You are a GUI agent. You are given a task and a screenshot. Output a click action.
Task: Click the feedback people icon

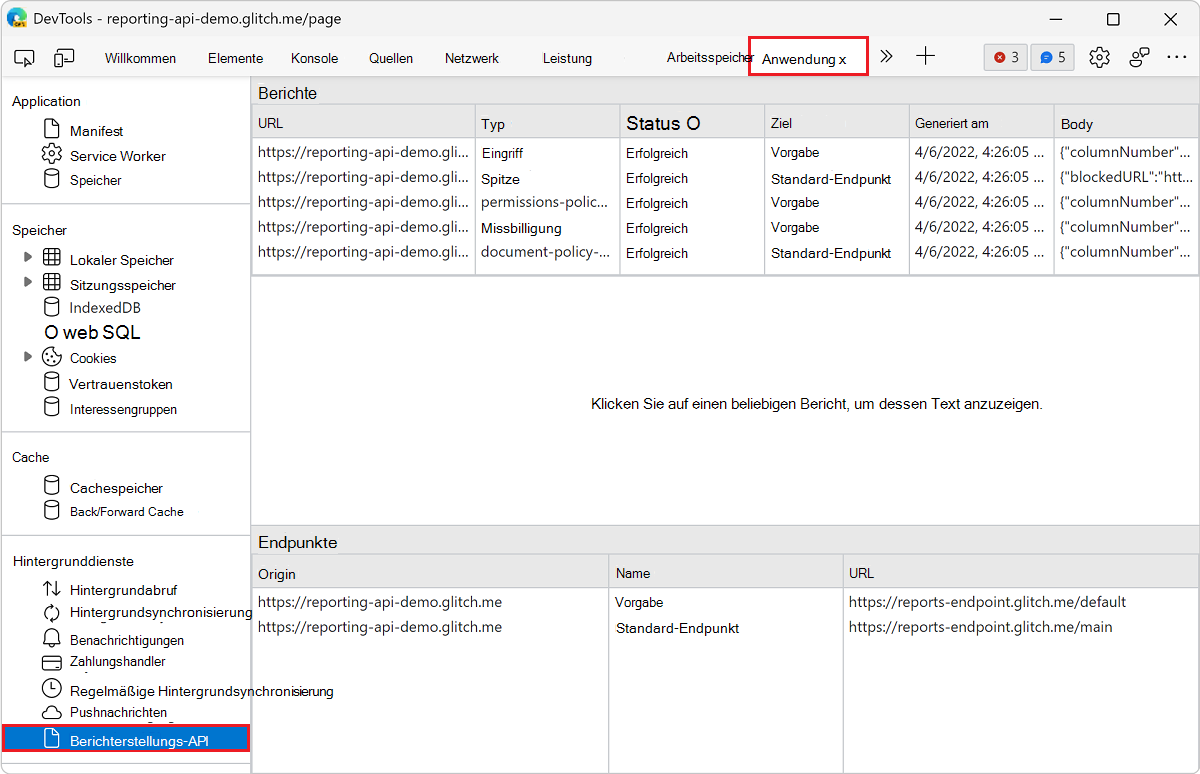point(1139,58)
